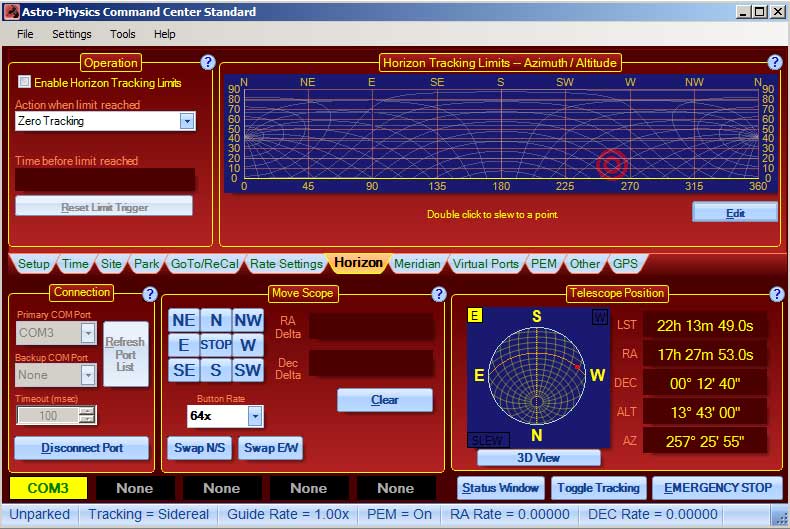Screen dimensions: 790x529
Task: Open help for the Connection panel
Action: point(150,294)
